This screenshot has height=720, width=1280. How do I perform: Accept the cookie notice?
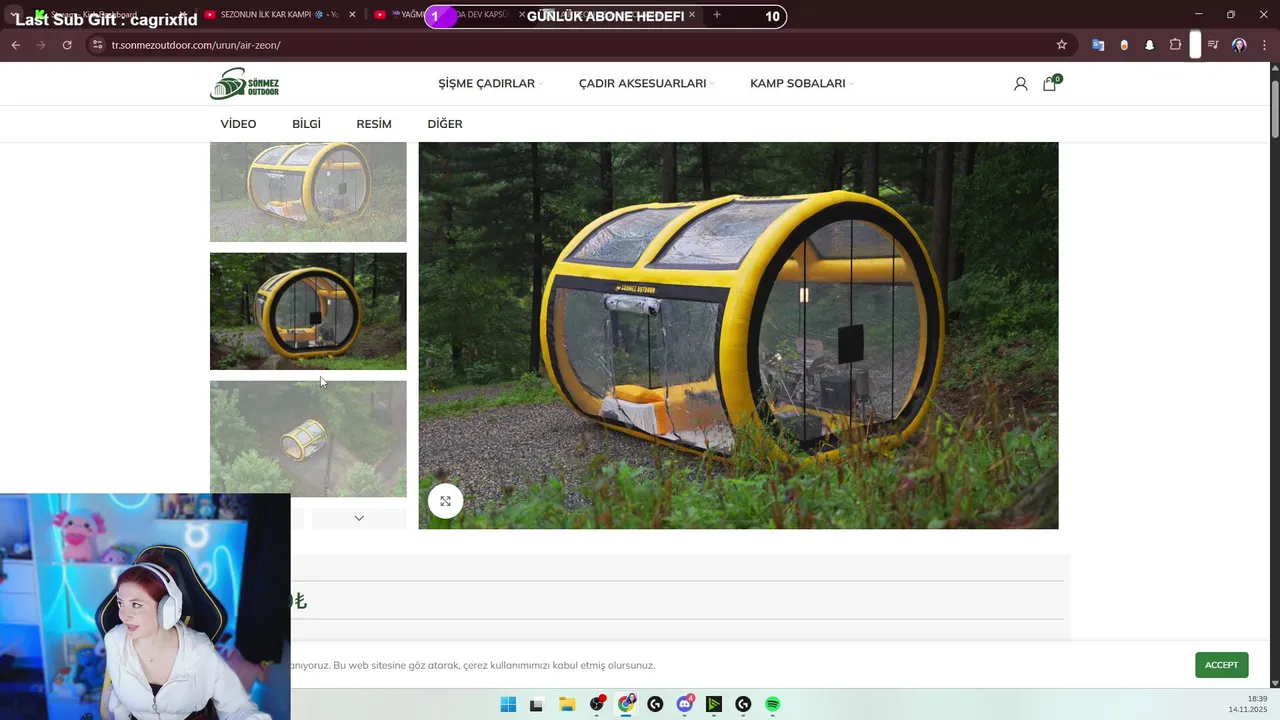click(x=1221, y=665)
